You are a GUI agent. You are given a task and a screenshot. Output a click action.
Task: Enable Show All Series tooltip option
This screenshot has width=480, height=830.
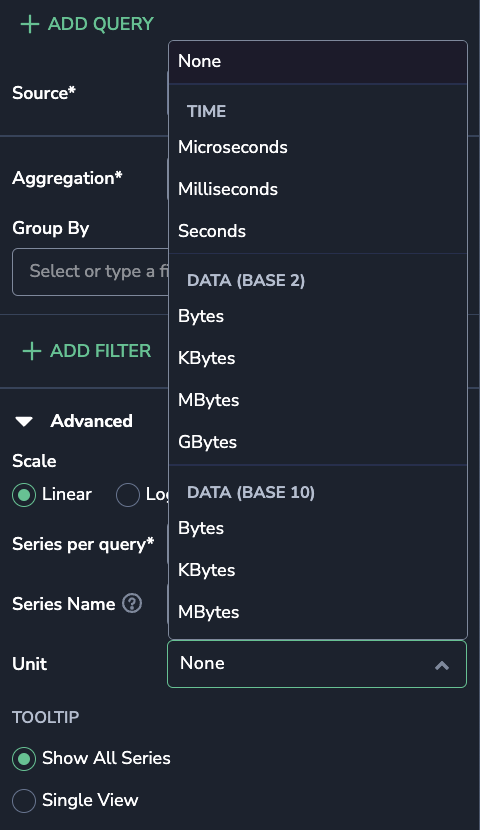coord(24,759)
